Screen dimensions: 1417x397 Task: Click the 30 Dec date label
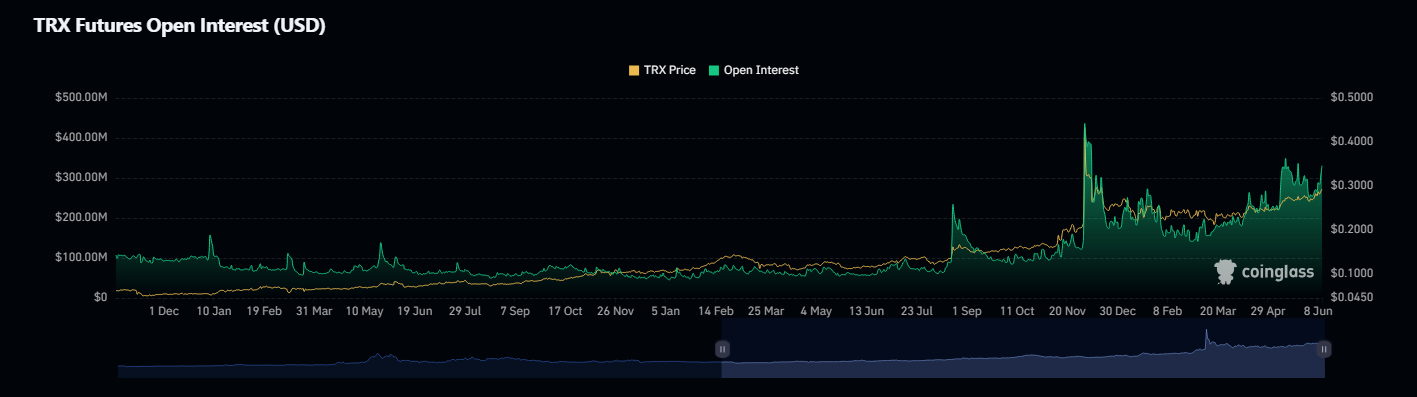click(1118, 311)
